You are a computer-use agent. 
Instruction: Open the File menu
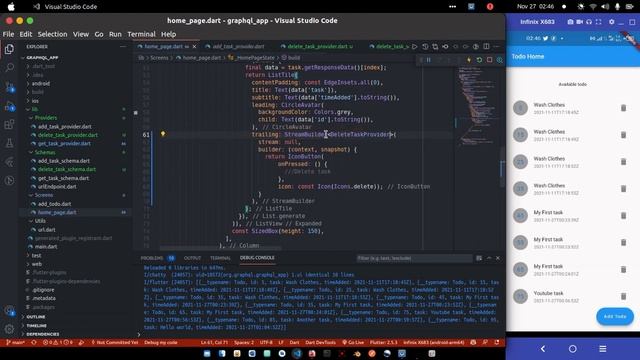(8, 34)
